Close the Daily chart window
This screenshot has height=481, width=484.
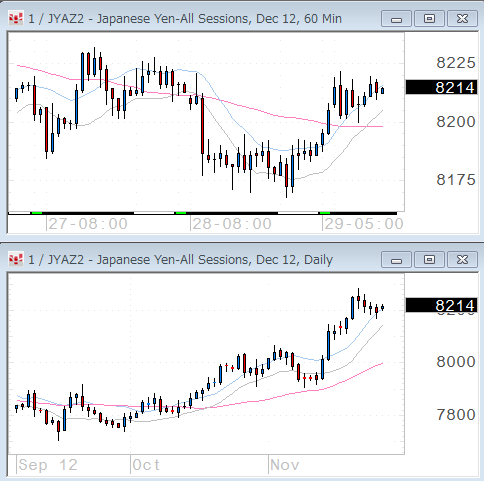462,260
